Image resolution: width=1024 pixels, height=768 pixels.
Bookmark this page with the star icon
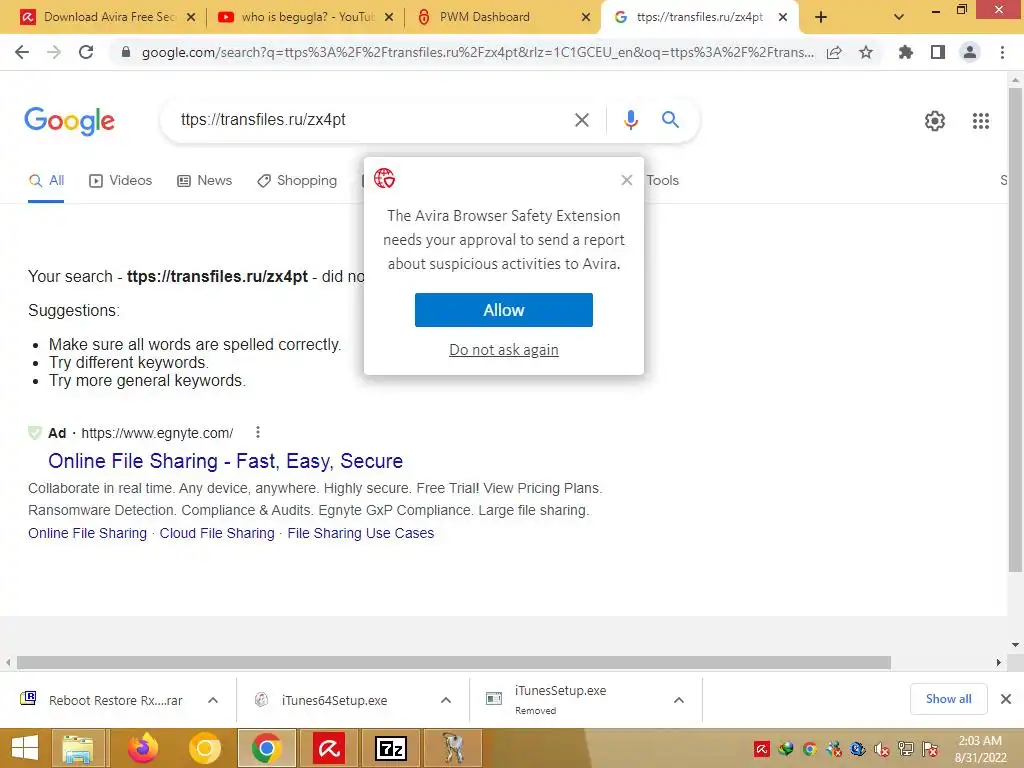point(866,52)
